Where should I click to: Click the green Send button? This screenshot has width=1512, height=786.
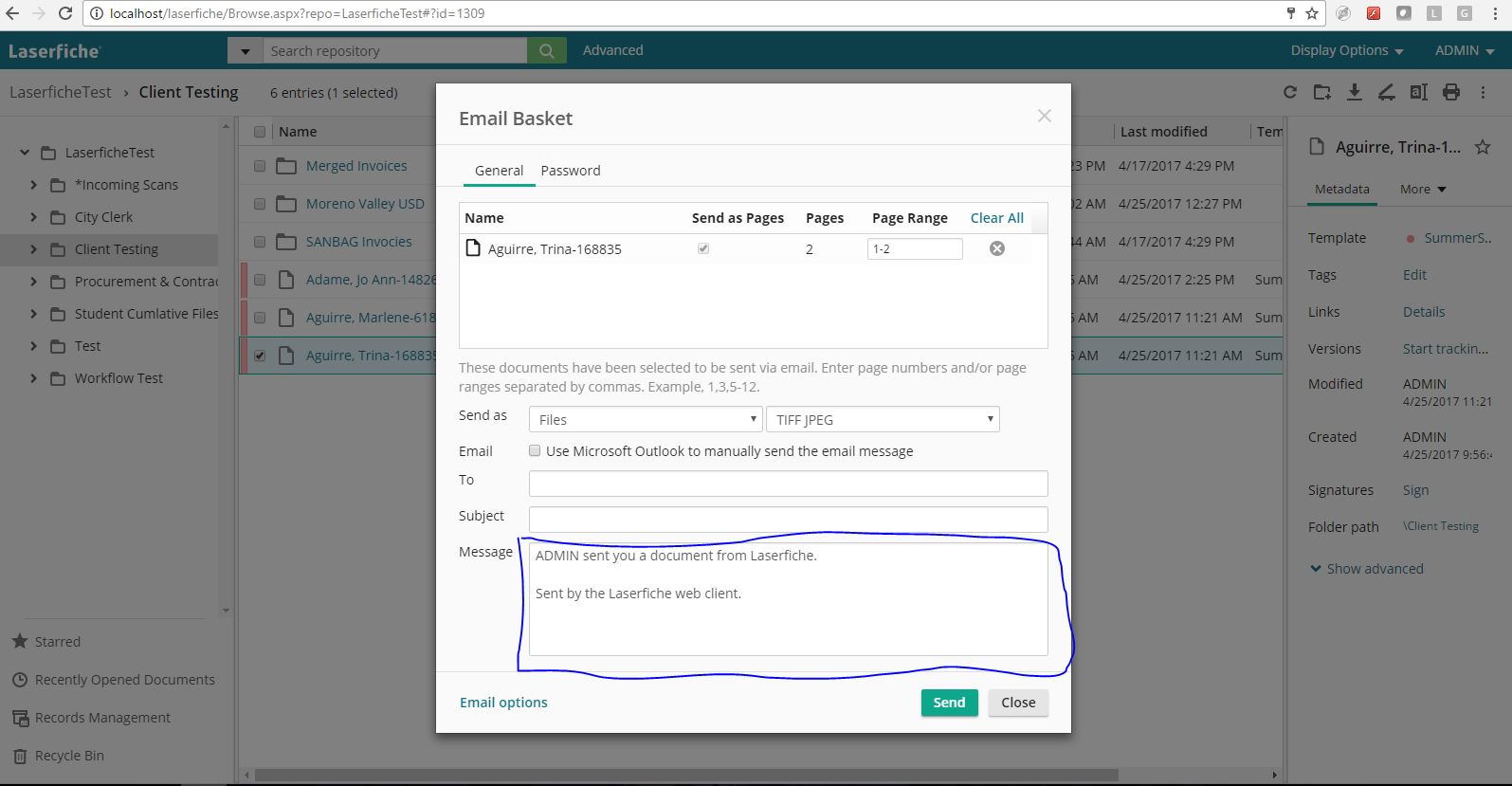coord(949,703)
